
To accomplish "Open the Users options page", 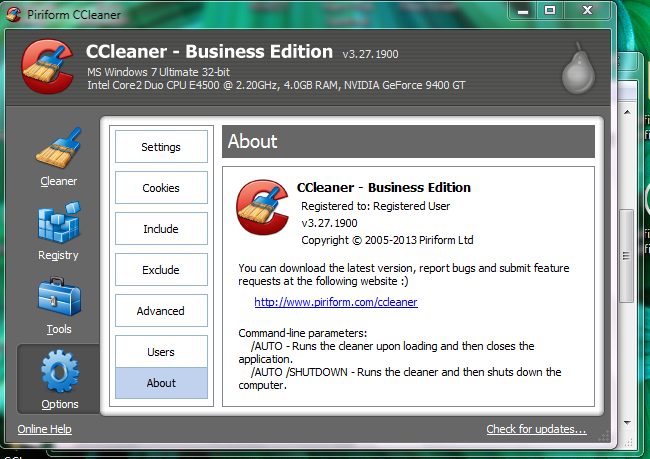I will pyautogui.click(x=161, y=352).
